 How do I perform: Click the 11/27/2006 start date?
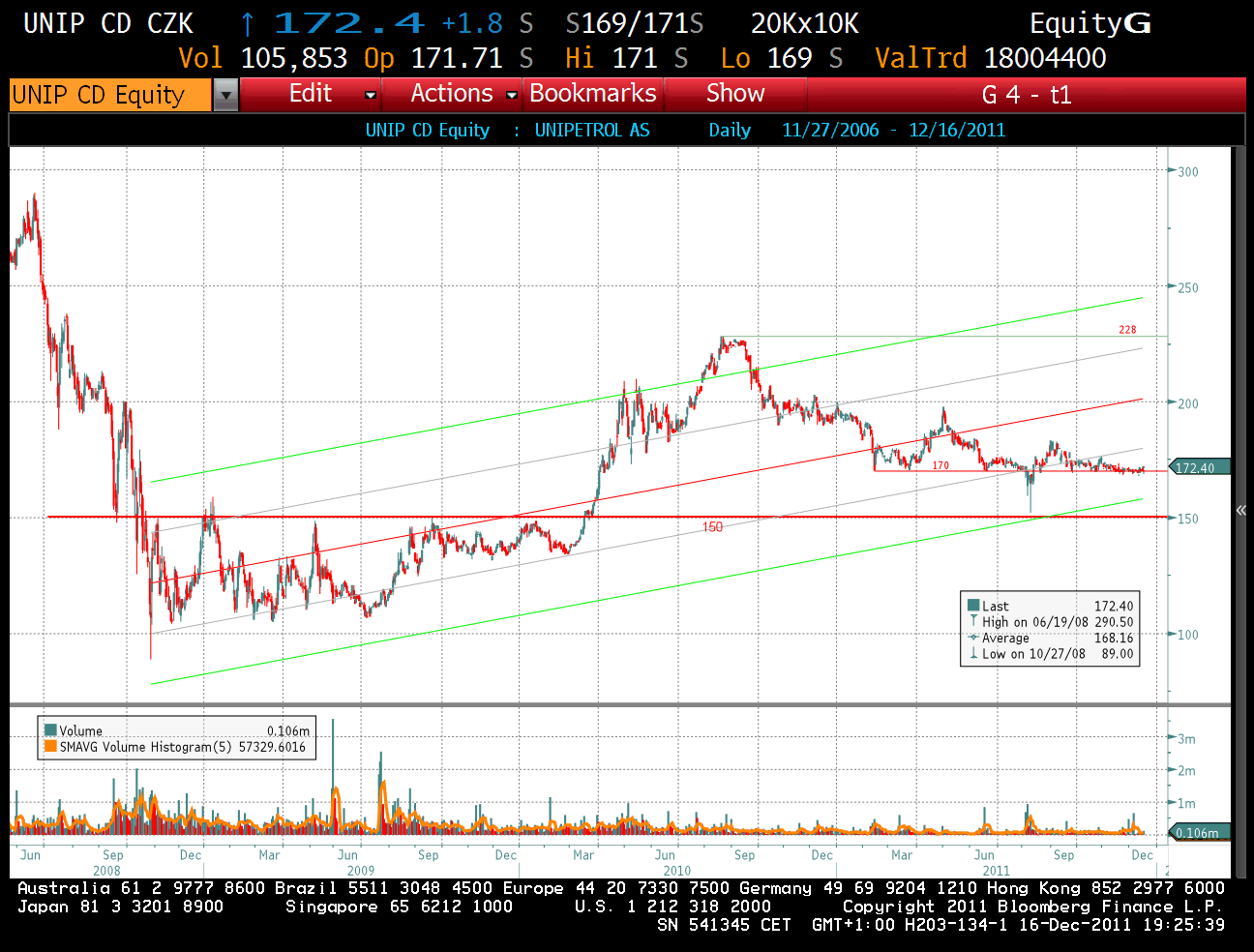(x=830, y=130)
